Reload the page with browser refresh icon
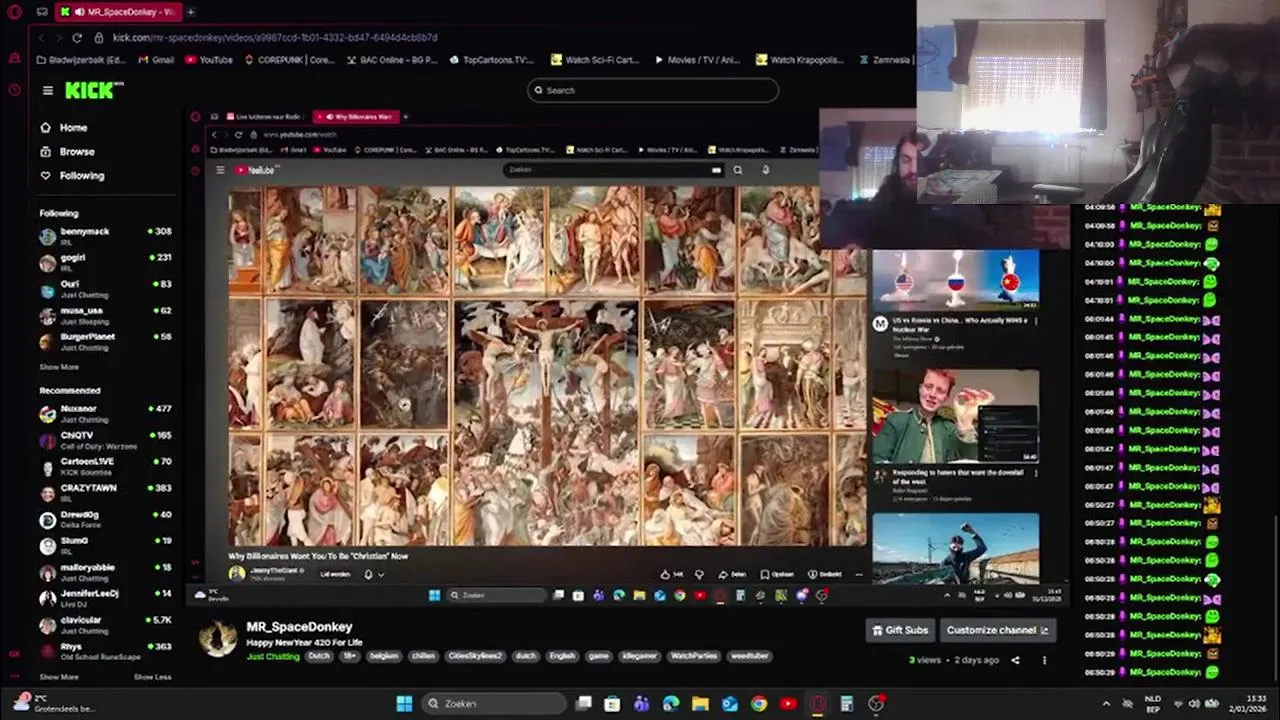The width and height of the screenshot is (1280, 720). click(x=77, y=37)
